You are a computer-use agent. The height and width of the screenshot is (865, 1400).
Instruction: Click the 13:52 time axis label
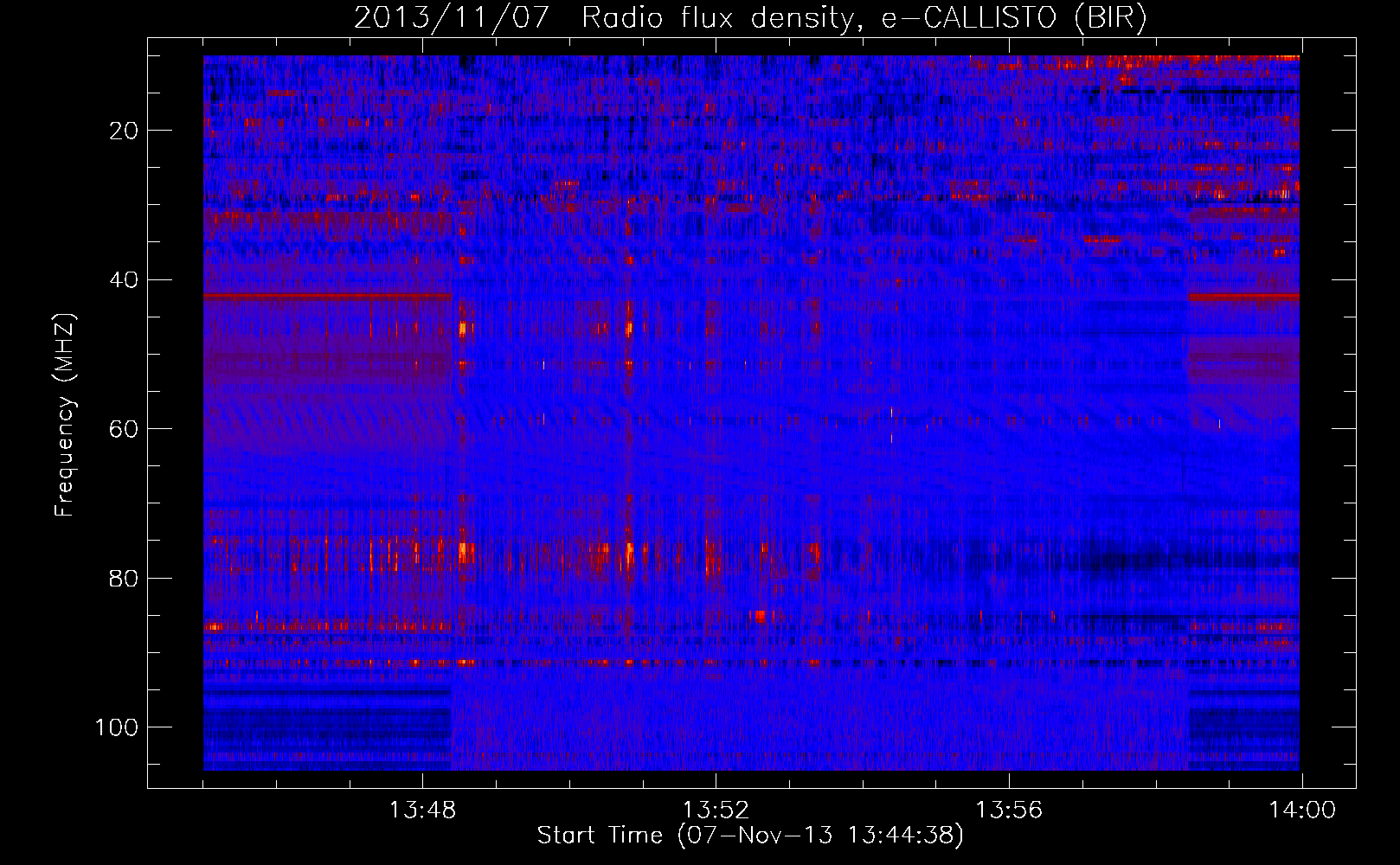click(x=716, y=811)
